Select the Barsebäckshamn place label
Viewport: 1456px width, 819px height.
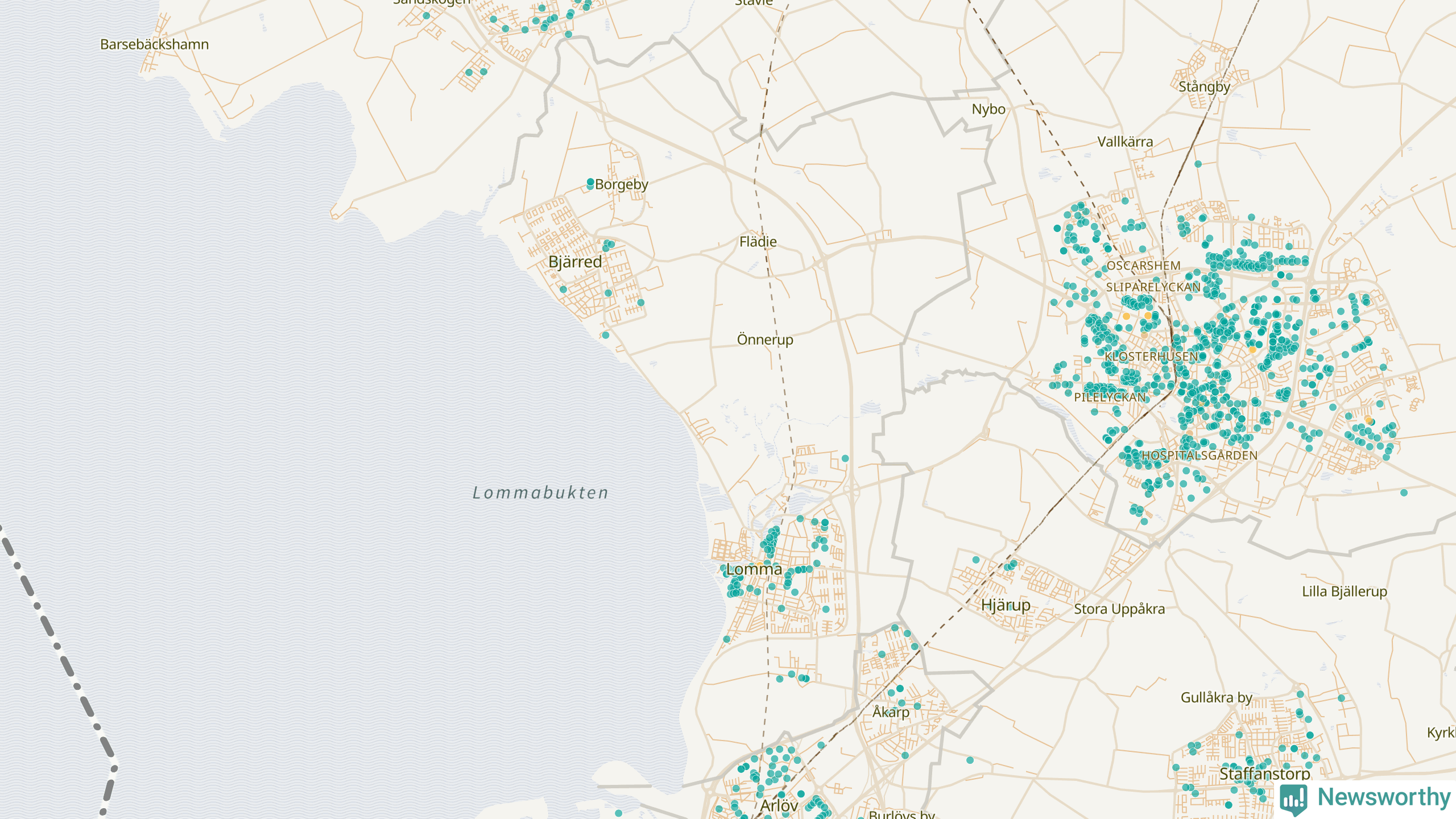[154, 44]
